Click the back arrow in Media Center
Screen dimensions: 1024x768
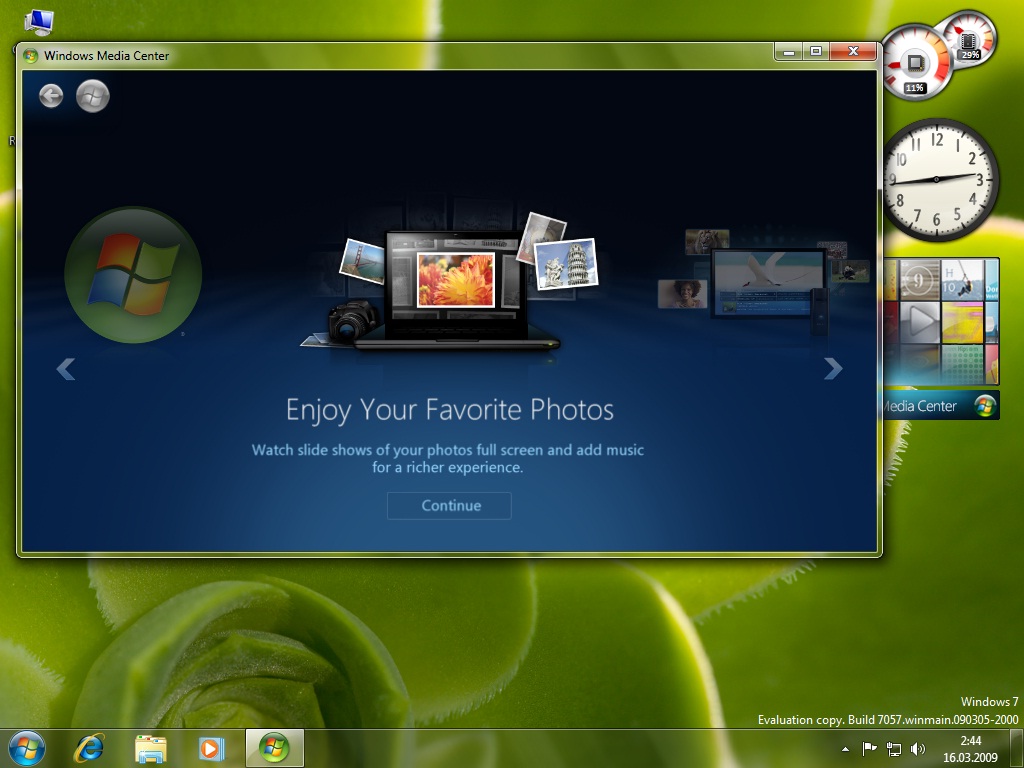tap(51, 96)
